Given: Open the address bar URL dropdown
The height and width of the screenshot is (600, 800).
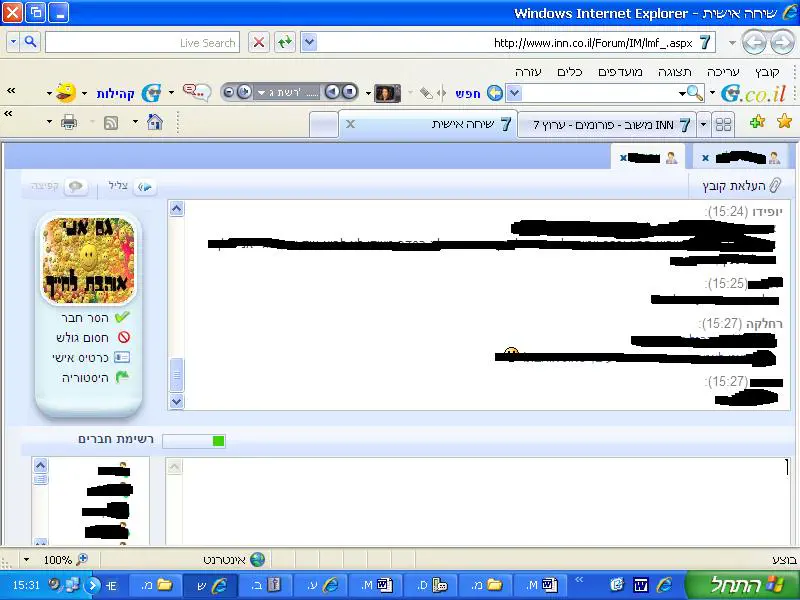Looking at the screenshot, I should (309, 42).
